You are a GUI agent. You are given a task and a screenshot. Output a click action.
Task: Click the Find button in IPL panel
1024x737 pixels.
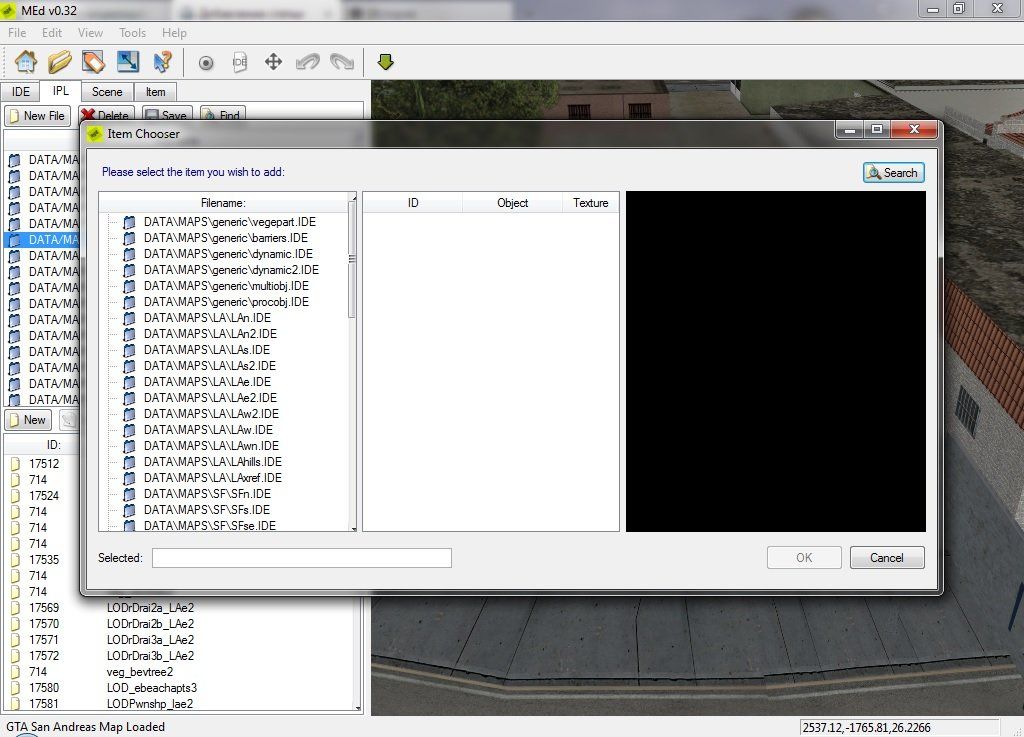coord(223,114)
